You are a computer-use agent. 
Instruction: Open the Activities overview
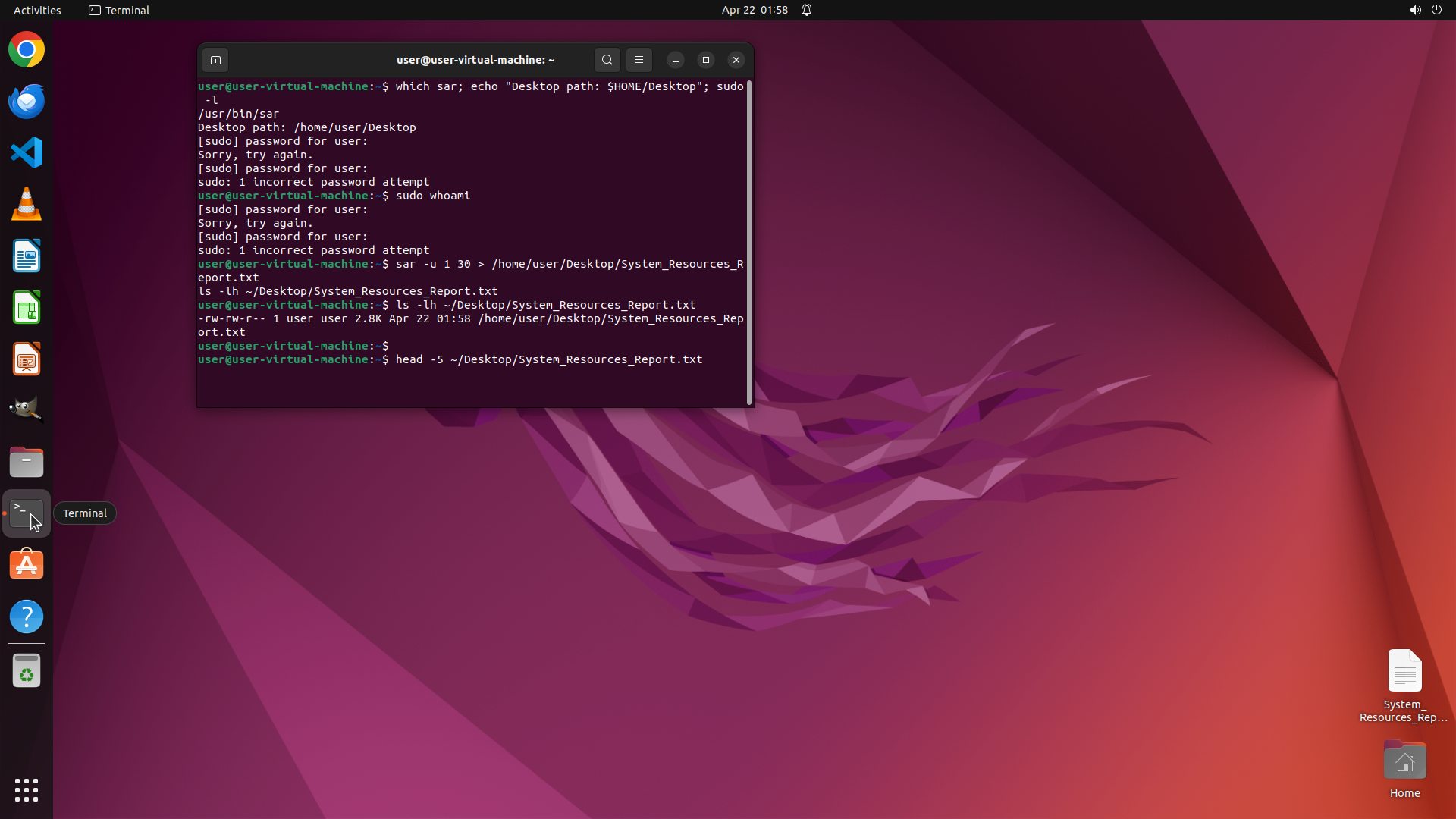coord(37,10)
